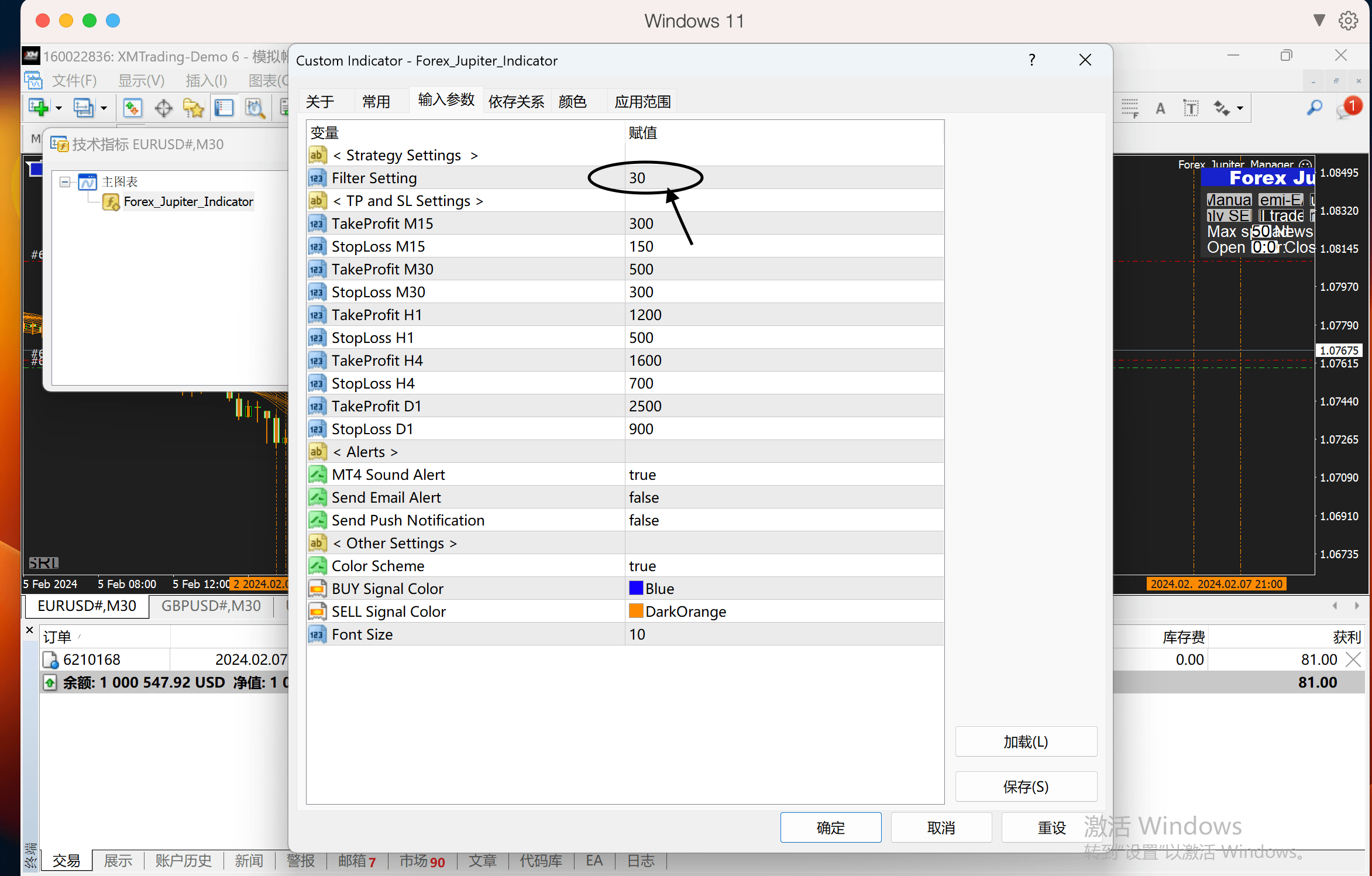The height and width of the screenshot is (876, 1372).
Task: Click the dialog help question mark
Action: tap(1032, 60)
